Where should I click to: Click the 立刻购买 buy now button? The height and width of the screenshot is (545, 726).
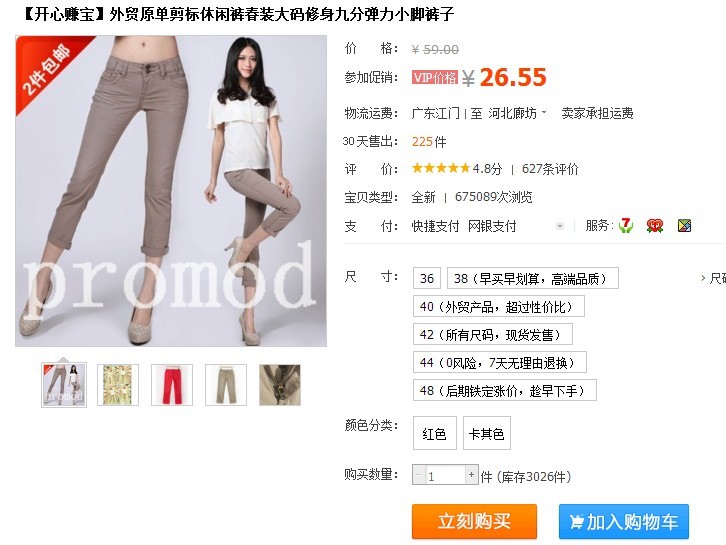coord(475,521)
